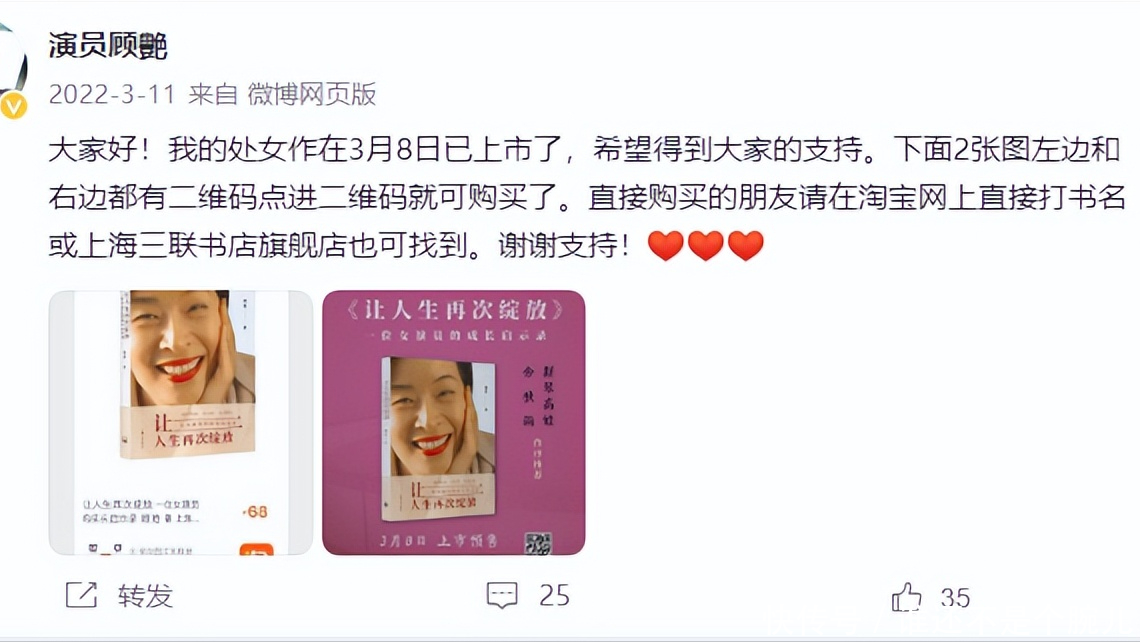1140x642 pixels.
Task: Click the first red heart emoji
Action: 665,245
